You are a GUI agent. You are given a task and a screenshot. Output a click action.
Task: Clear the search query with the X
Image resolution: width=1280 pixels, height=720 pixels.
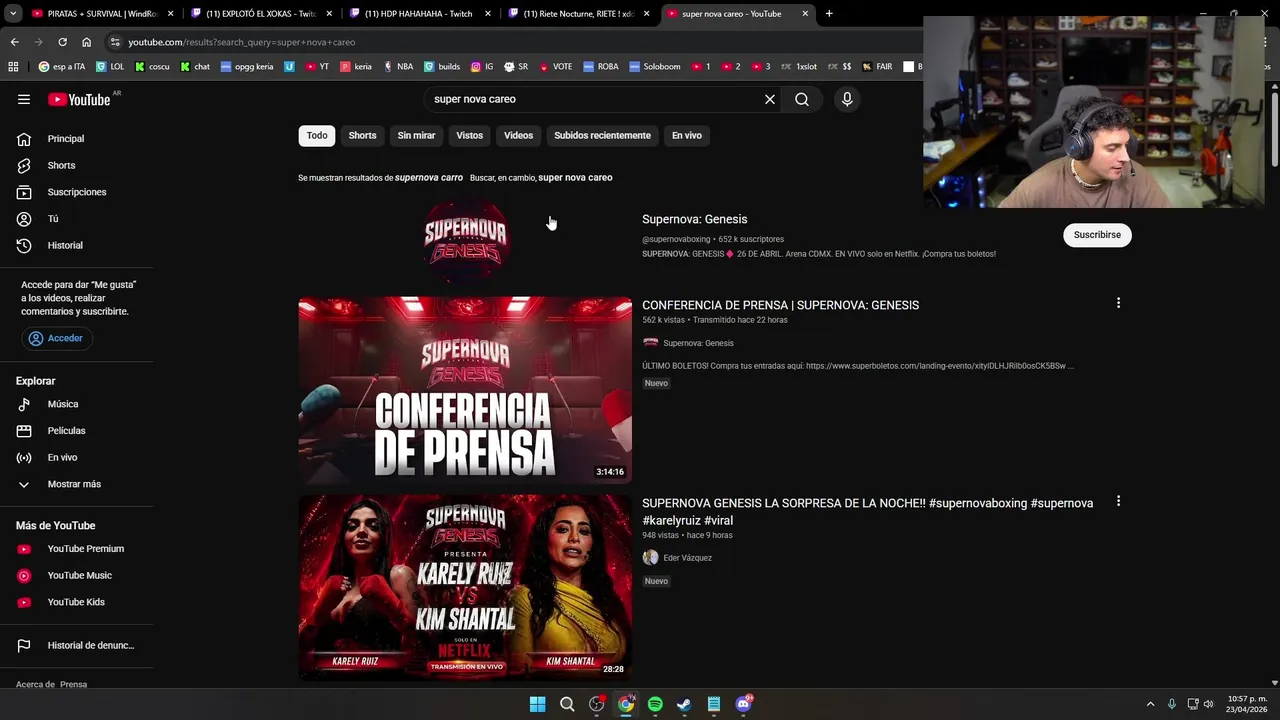(770, 99)
